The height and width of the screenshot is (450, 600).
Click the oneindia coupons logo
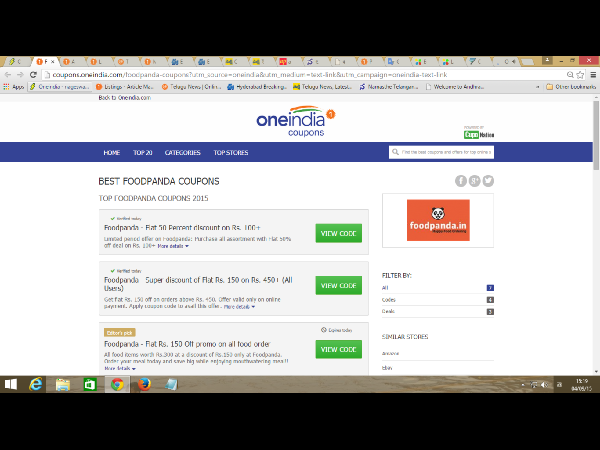coord(296,121)
